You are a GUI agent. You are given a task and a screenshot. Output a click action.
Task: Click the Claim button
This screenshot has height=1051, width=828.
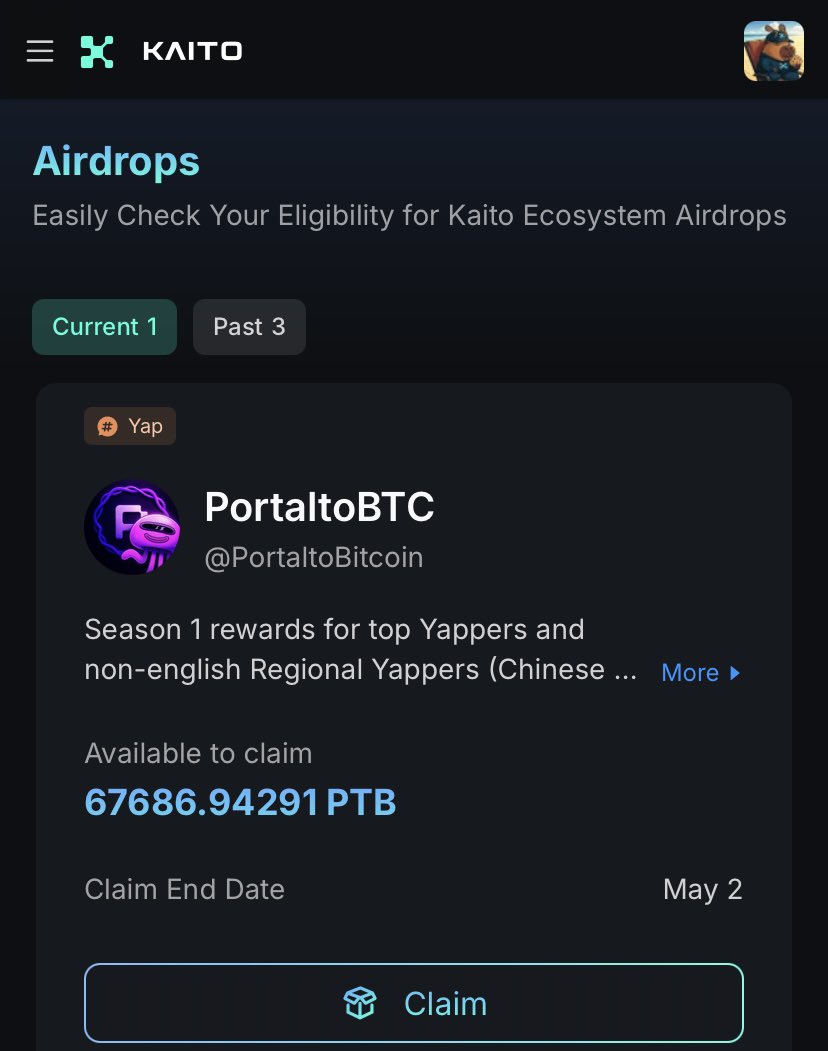click(414, 1003)
